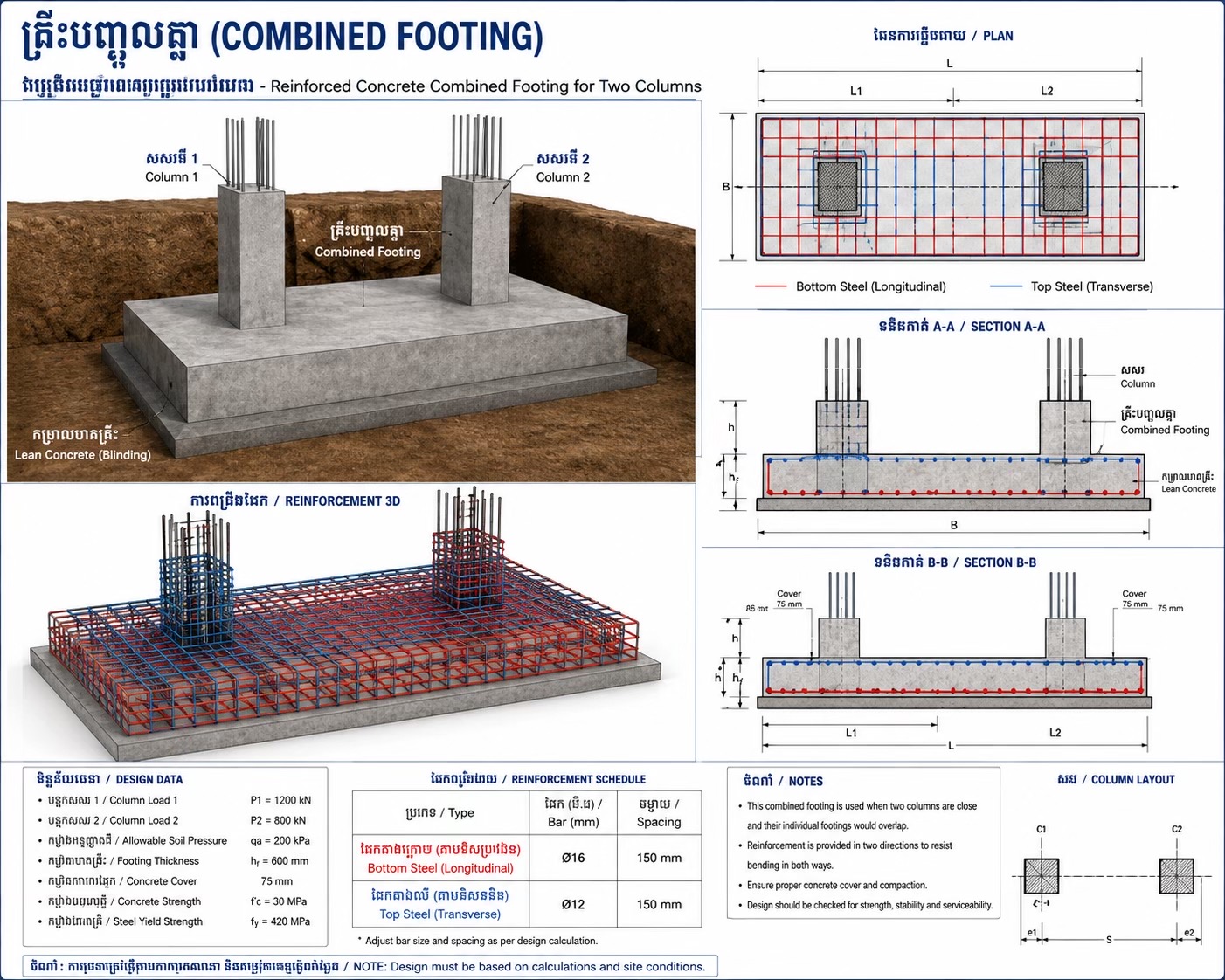Click the "C1" label in Column Layout
Image resolution: width=1225 pixels, height=980 pixels.
(x=1042, y=829)
